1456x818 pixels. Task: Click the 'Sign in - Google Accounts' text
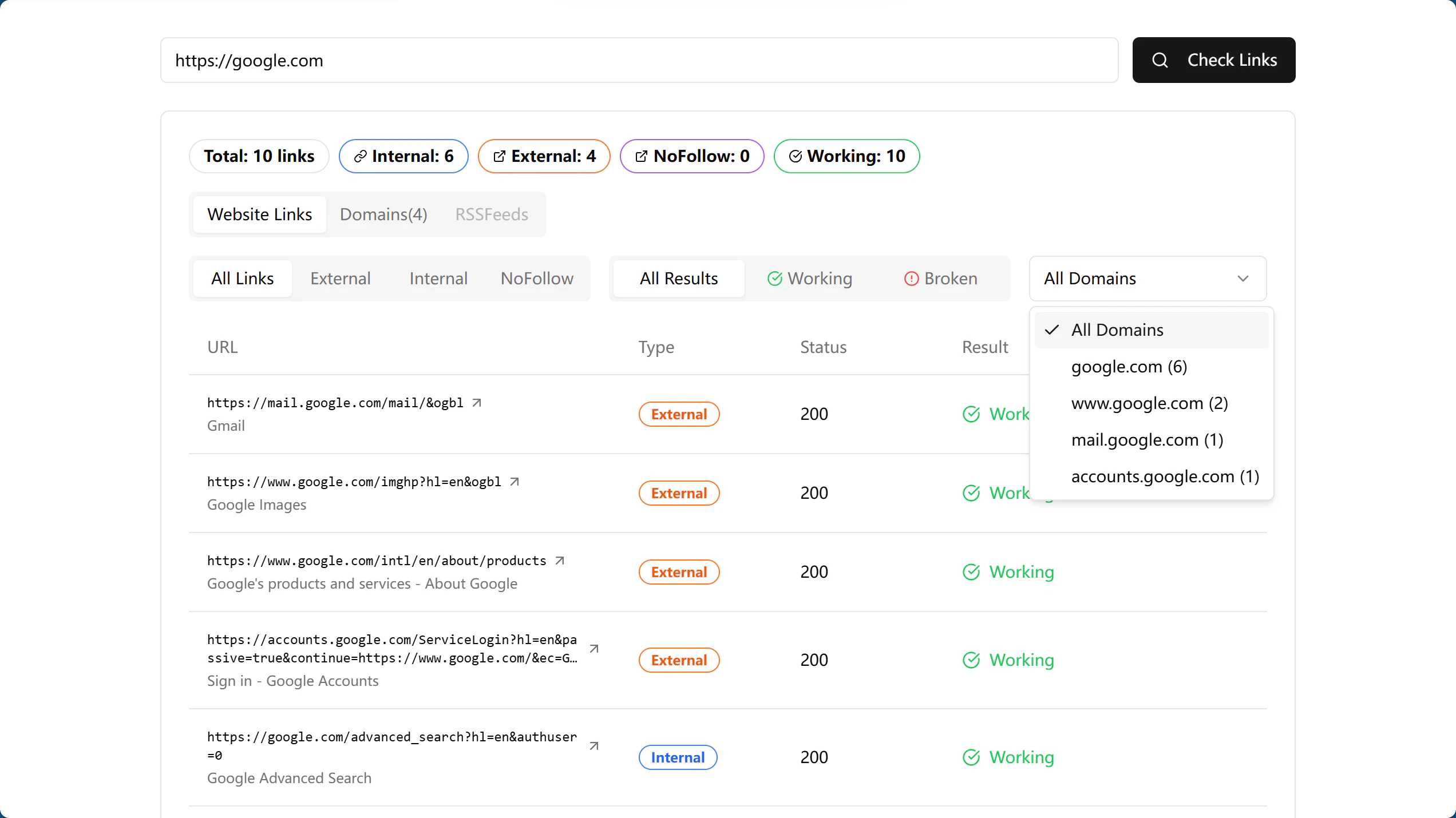pyautogui.click(x=293, y=681)
